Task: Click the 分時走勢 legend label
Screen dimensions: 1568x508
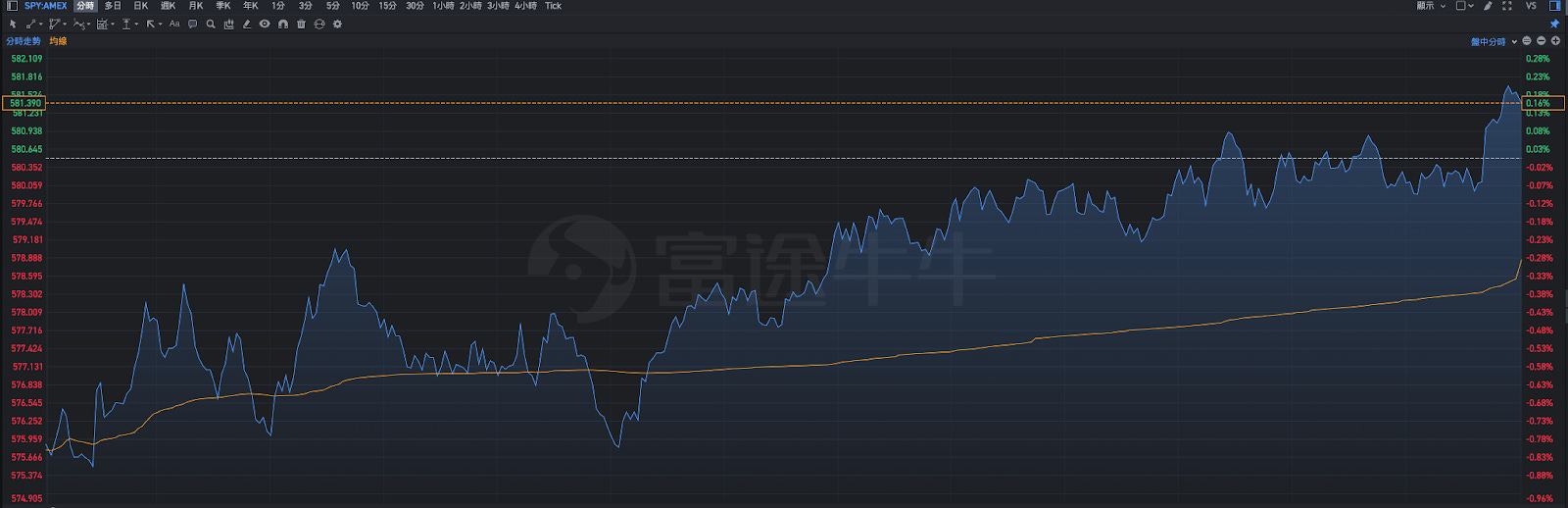Action: point(24,41)
